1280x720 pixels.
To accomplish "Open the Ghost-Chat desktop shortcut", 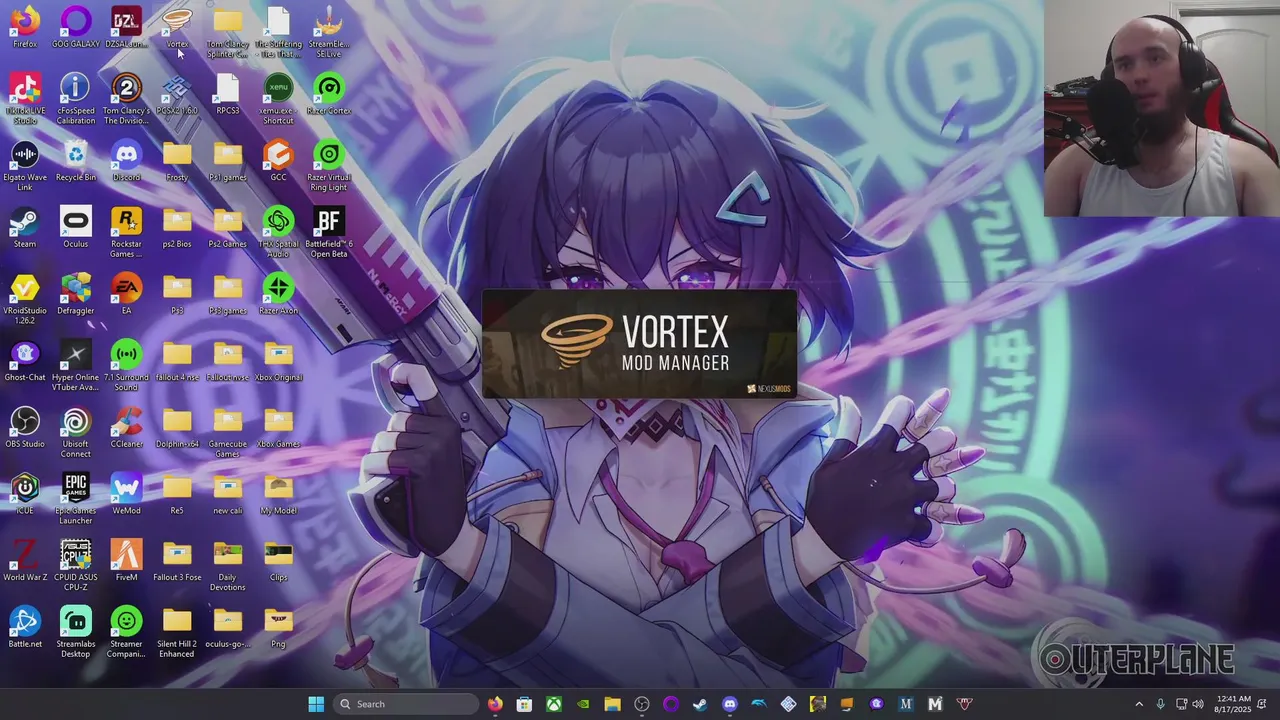I will 25,361.
